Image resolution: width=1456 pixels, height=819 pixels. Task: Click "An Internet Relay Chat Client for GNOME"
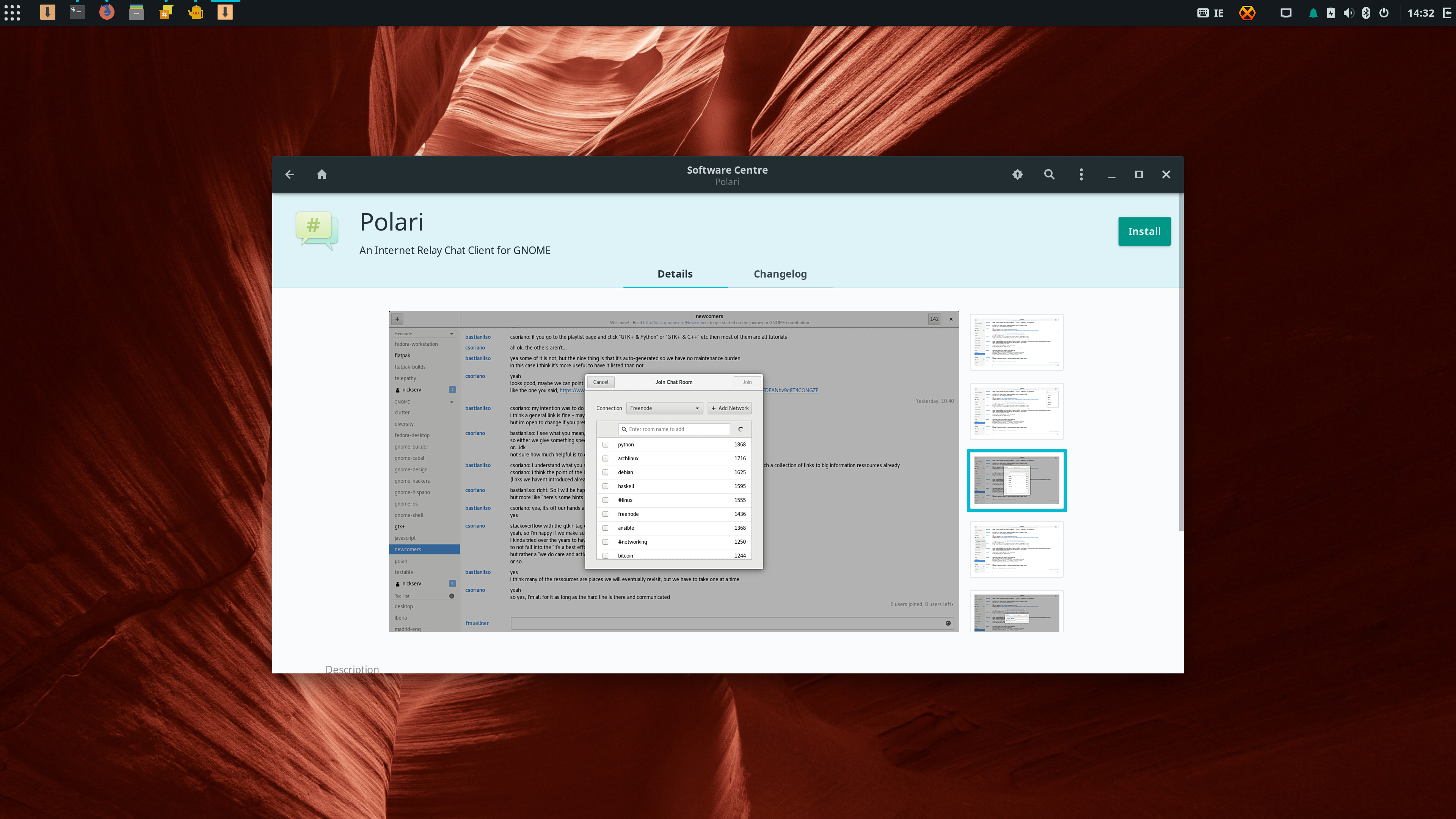(455, 250)
